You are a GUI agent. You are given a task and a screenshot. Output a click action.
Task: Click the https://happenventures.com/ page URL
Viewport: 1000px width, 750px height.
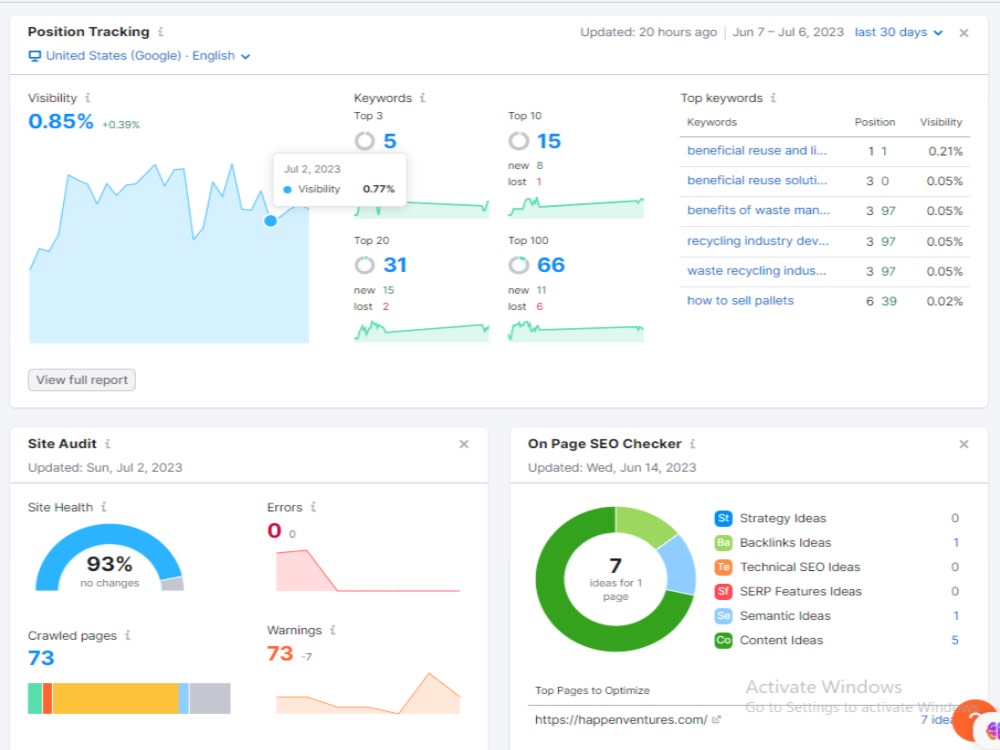pyautogui.click(x=621, y=720)
